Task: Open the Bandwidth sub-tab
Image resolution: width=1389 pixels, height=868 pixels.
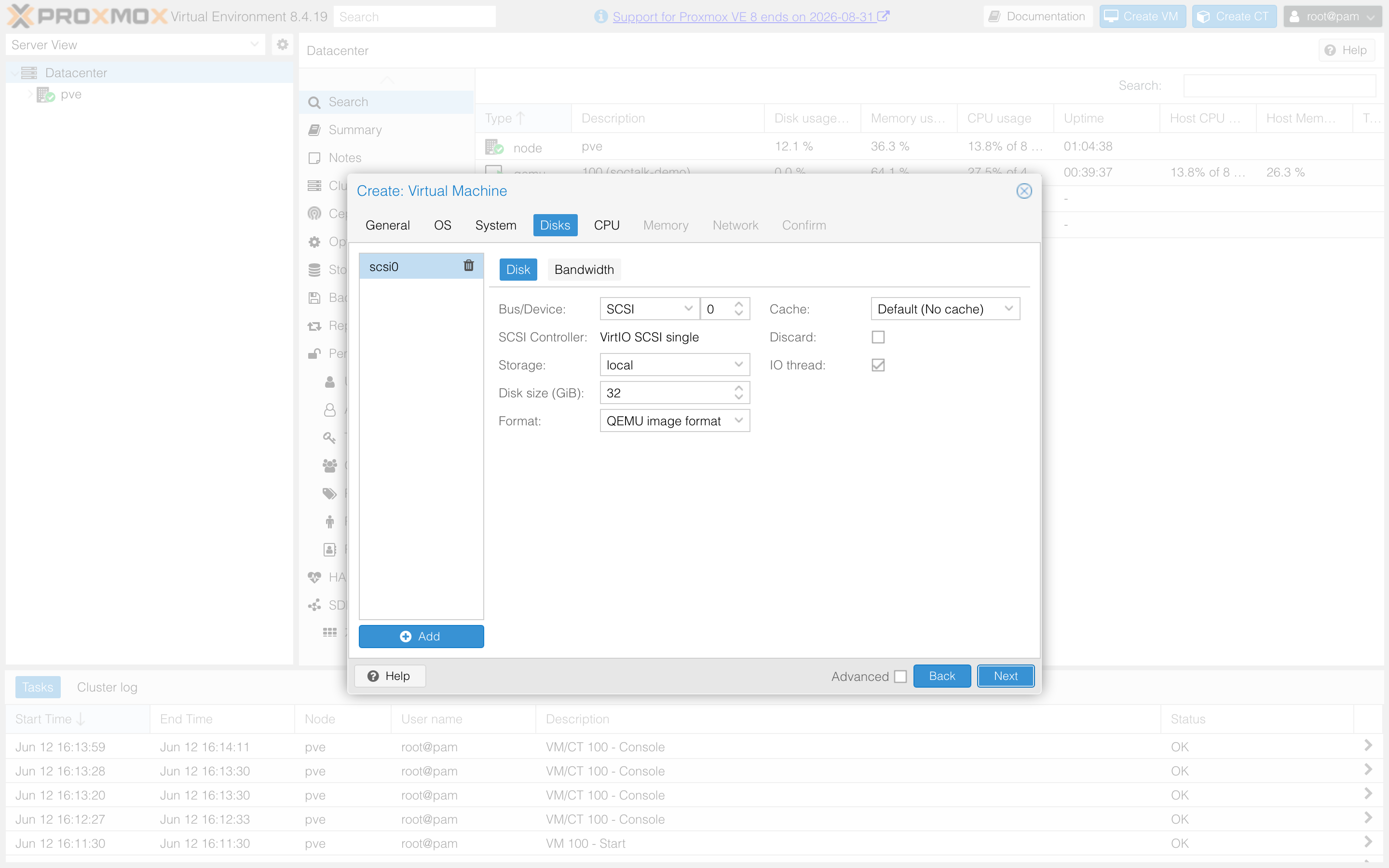Action: 584,270
